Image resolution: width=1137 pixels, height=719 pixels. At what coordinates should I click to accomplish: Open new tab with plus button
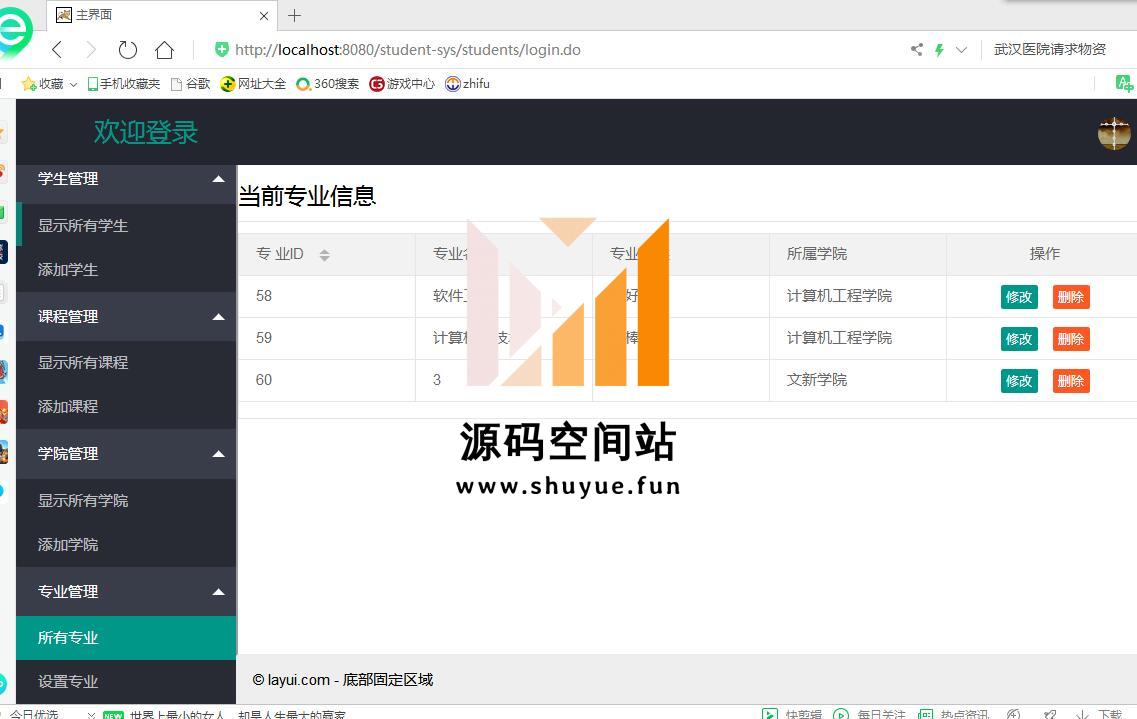294,15
